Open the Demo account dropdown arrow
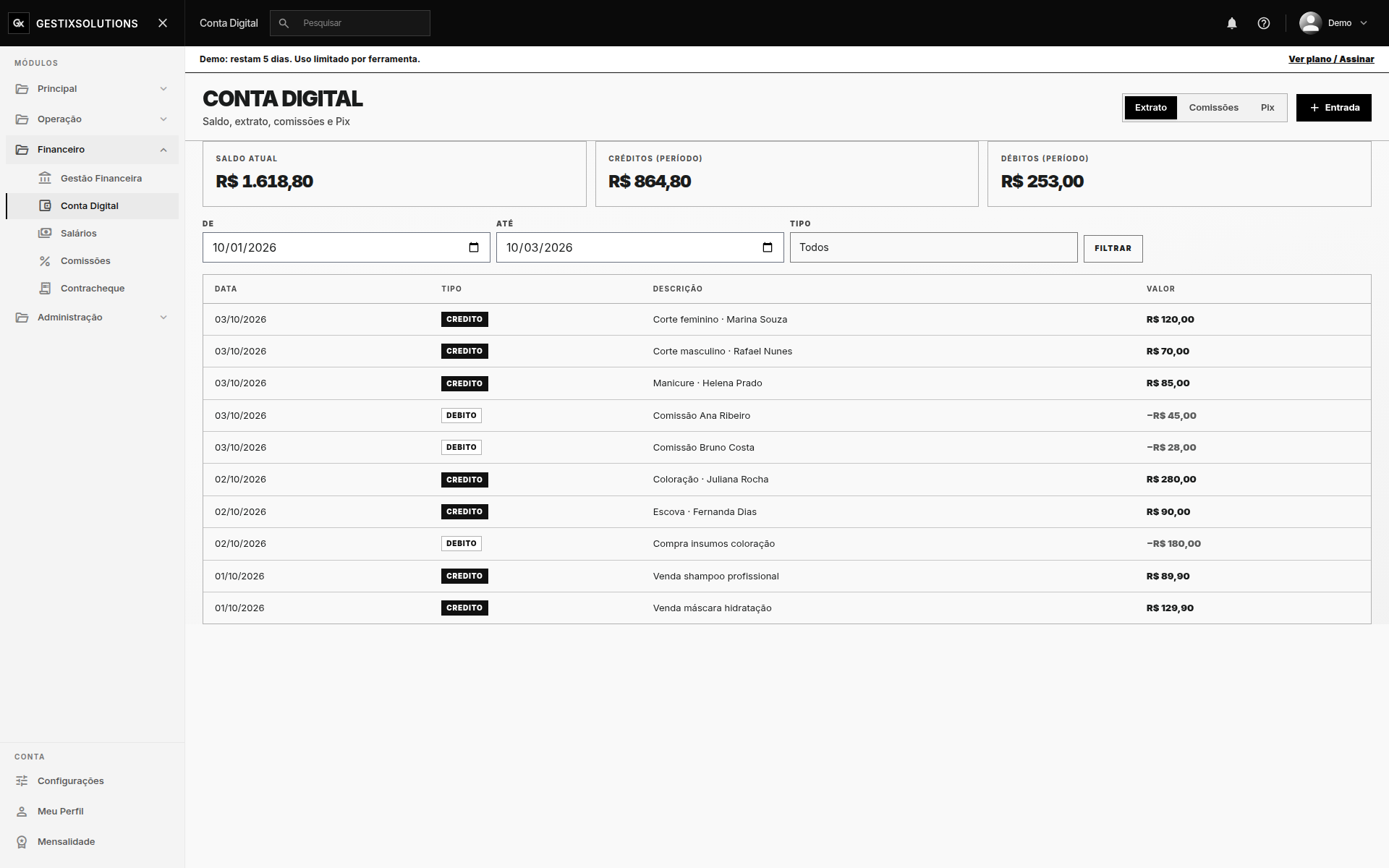This screenshot has width=1389, height=868. point(1364,23)
